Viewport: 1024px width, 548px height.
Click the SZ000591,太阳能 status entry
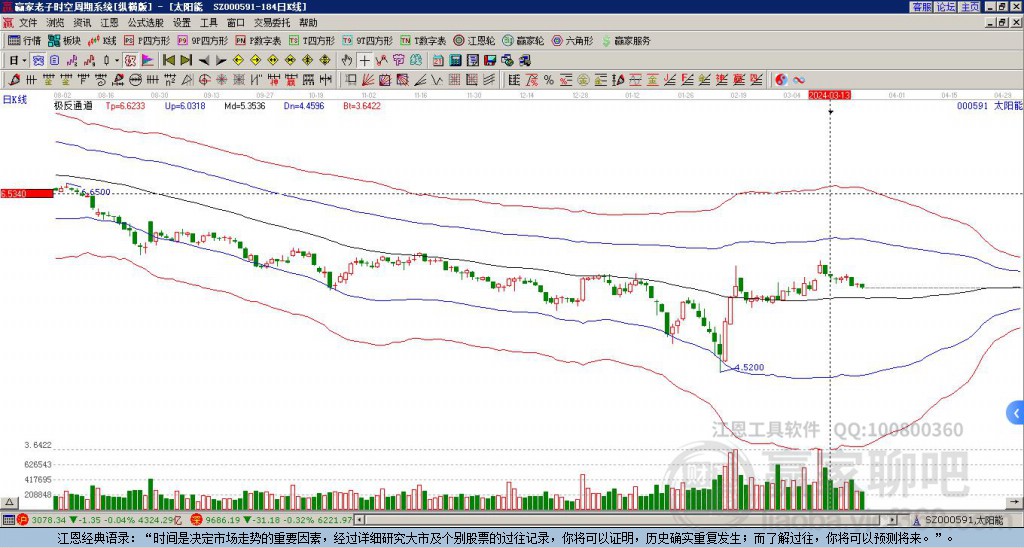coord(959,520)
